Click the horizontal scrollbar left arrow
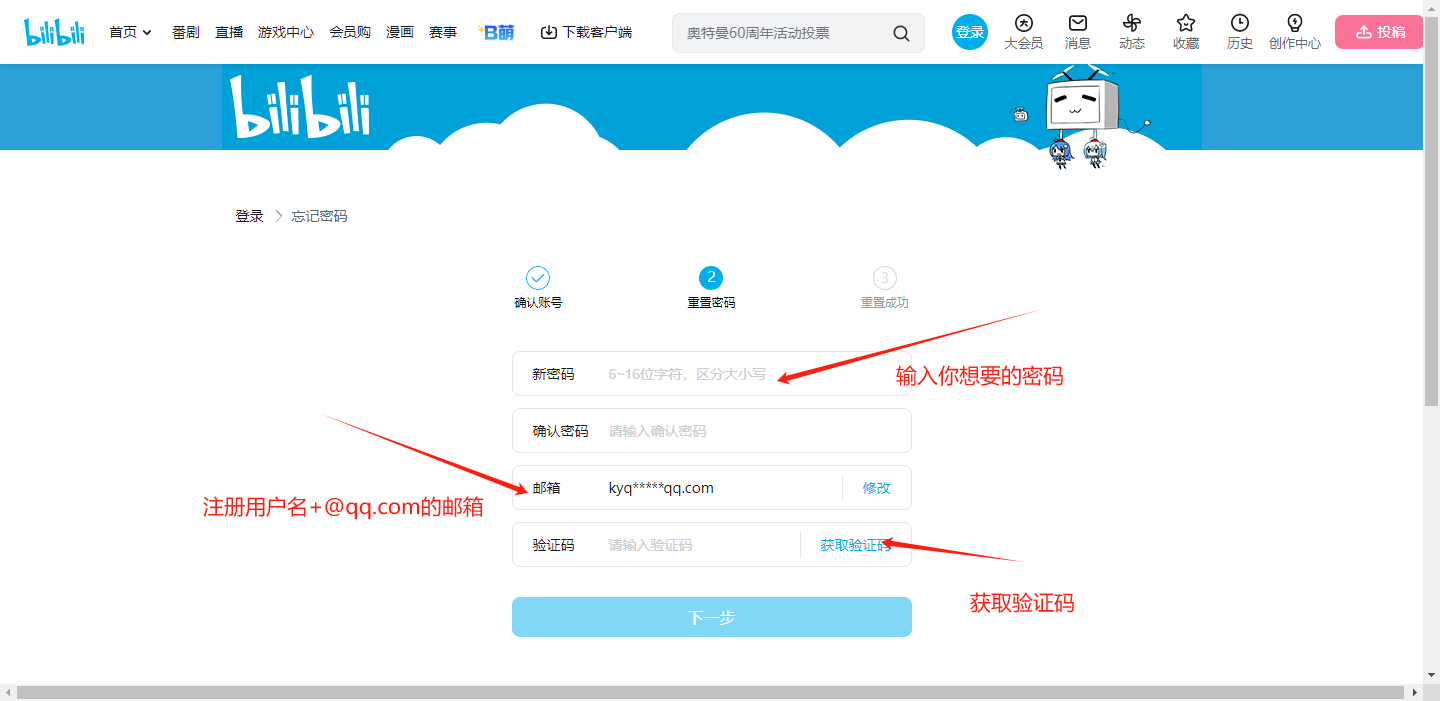 (x=7, y=692)
